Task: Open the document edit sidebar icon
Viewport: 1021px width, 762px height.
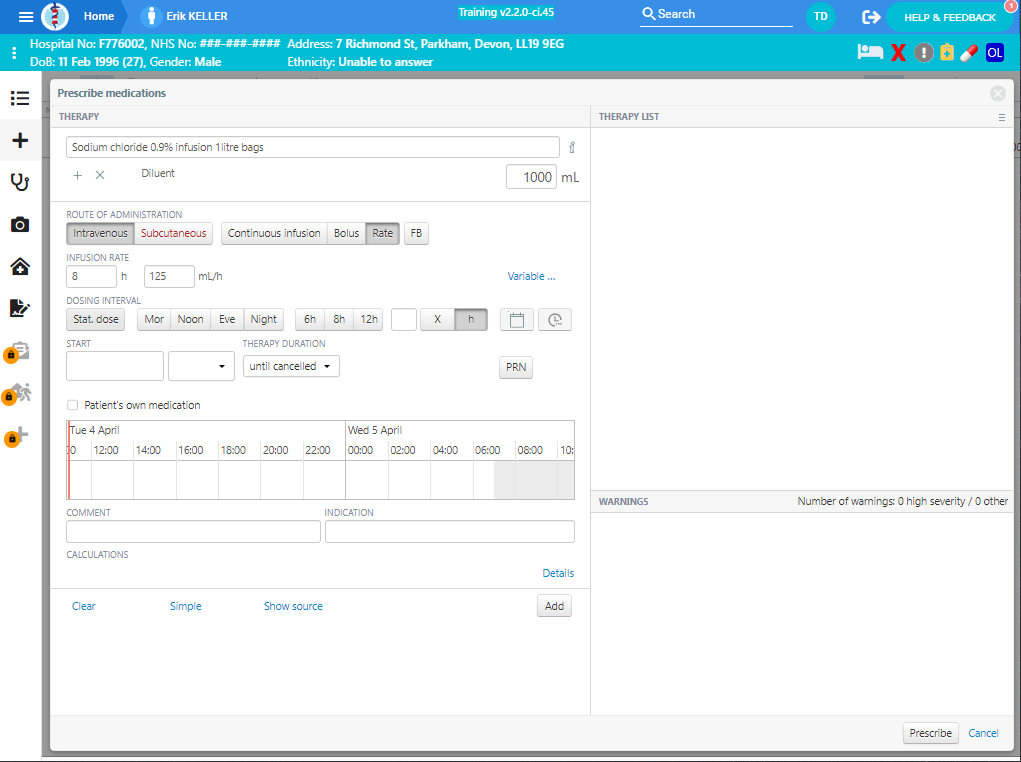Action: click(x=20, y=308)
